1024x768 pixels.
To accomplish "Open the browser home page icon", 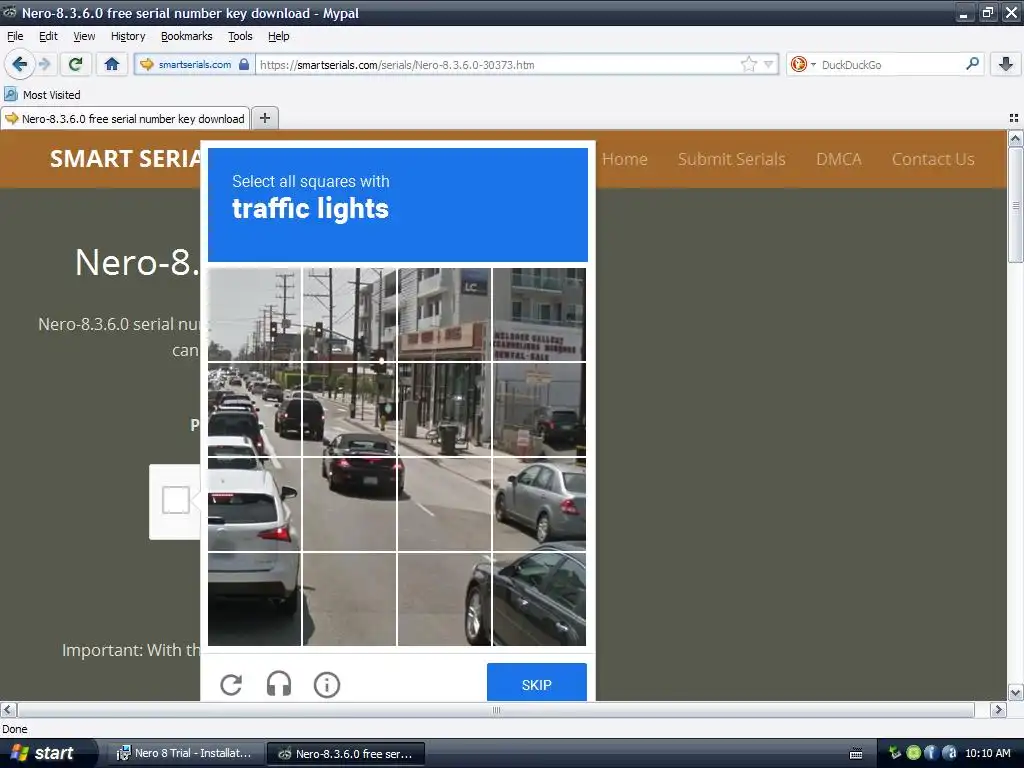I will pyautogui.click(x=112, y=64).
